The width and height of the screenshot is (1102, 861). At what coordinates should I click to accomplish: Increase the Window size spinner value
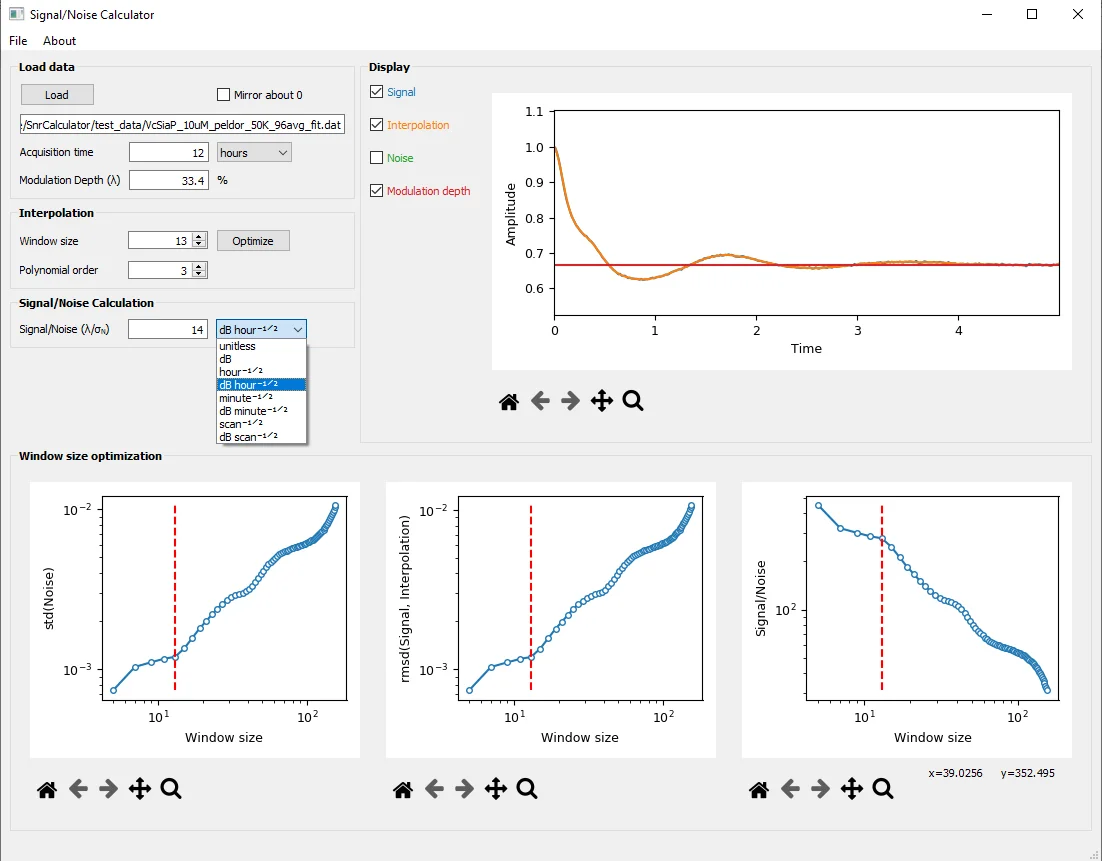[200, 237]
